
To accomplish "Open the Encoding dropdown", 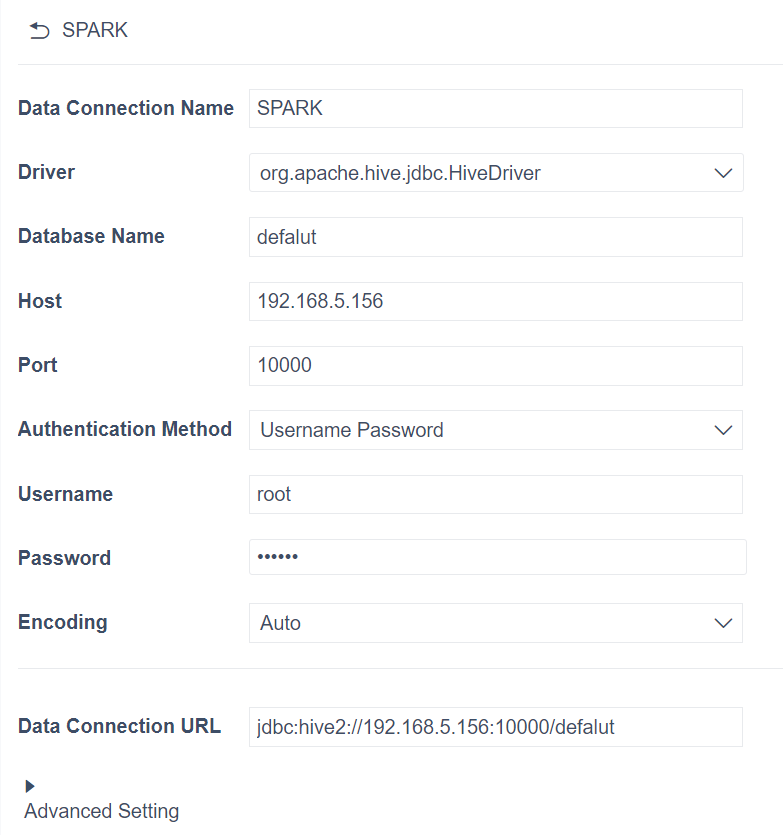I will [x=495, y=622].
